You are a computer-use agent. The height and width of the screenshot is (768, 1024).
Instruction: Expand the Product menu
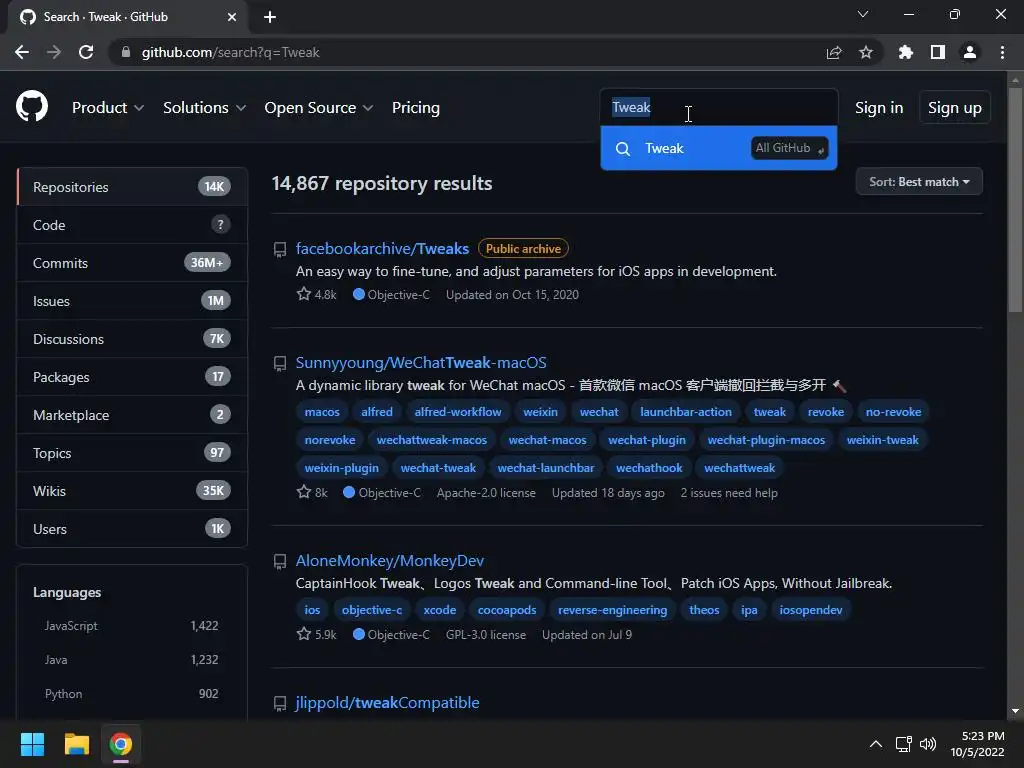(x=108, y=108)
